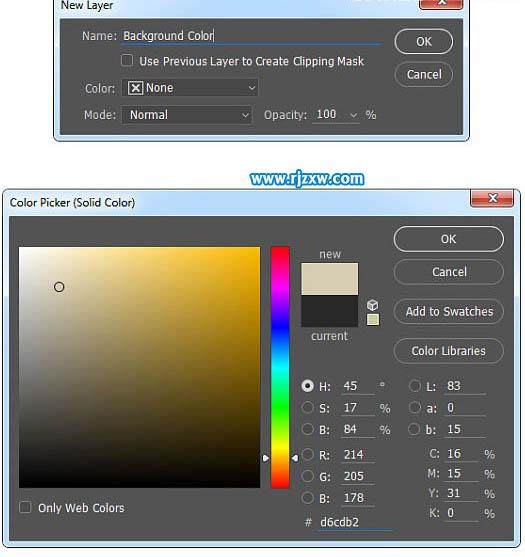Click the web-safe cube warning icon
This screenshot has height=557, width=525.
coord(372,305)
